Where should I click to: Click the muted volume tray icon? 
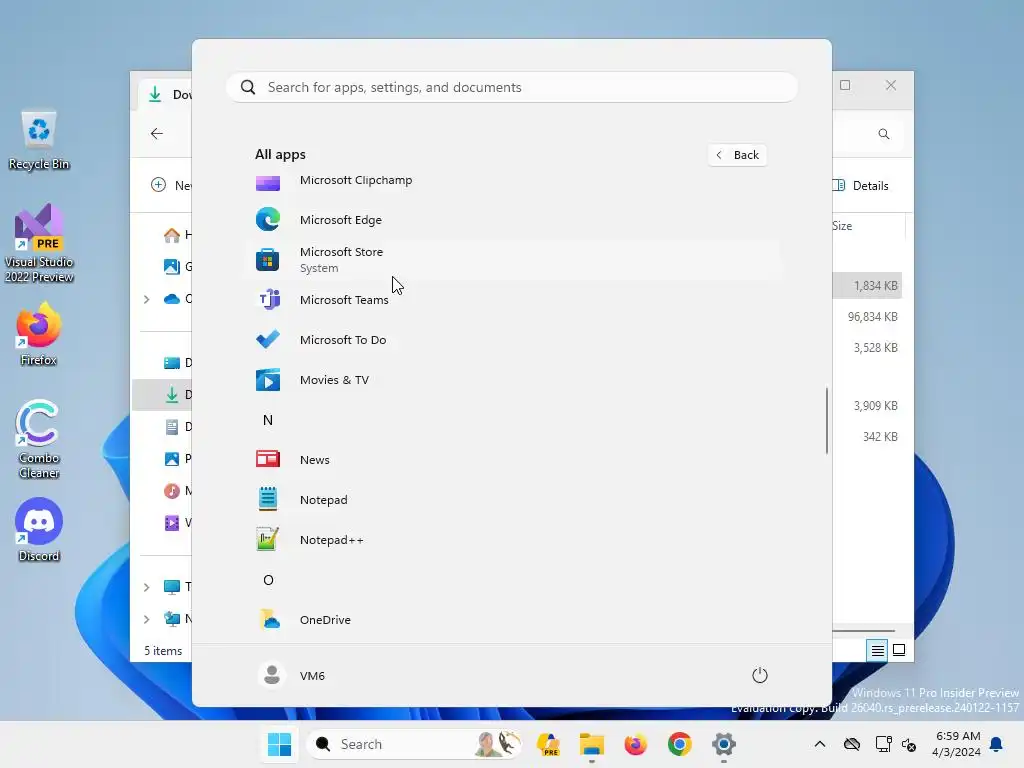click(x=908, y=744)
